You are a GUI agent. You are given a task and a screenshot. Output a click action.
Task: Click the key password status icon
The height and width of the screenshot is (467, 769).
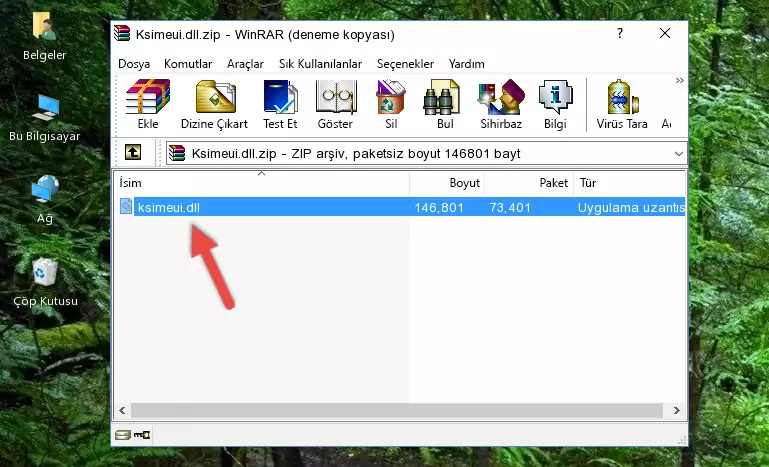pos(142,435)
